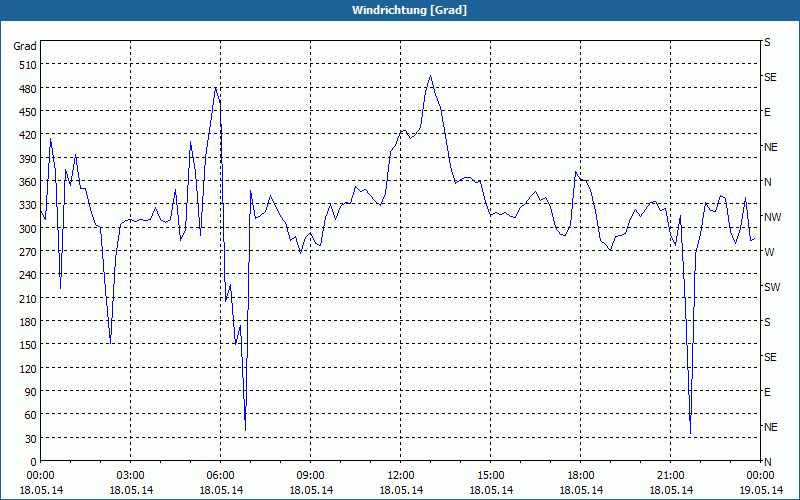Viewport: 800px width, 500px height.
Task: Click the 18.05.14 date under 09:00
Action: pos(311,490)
